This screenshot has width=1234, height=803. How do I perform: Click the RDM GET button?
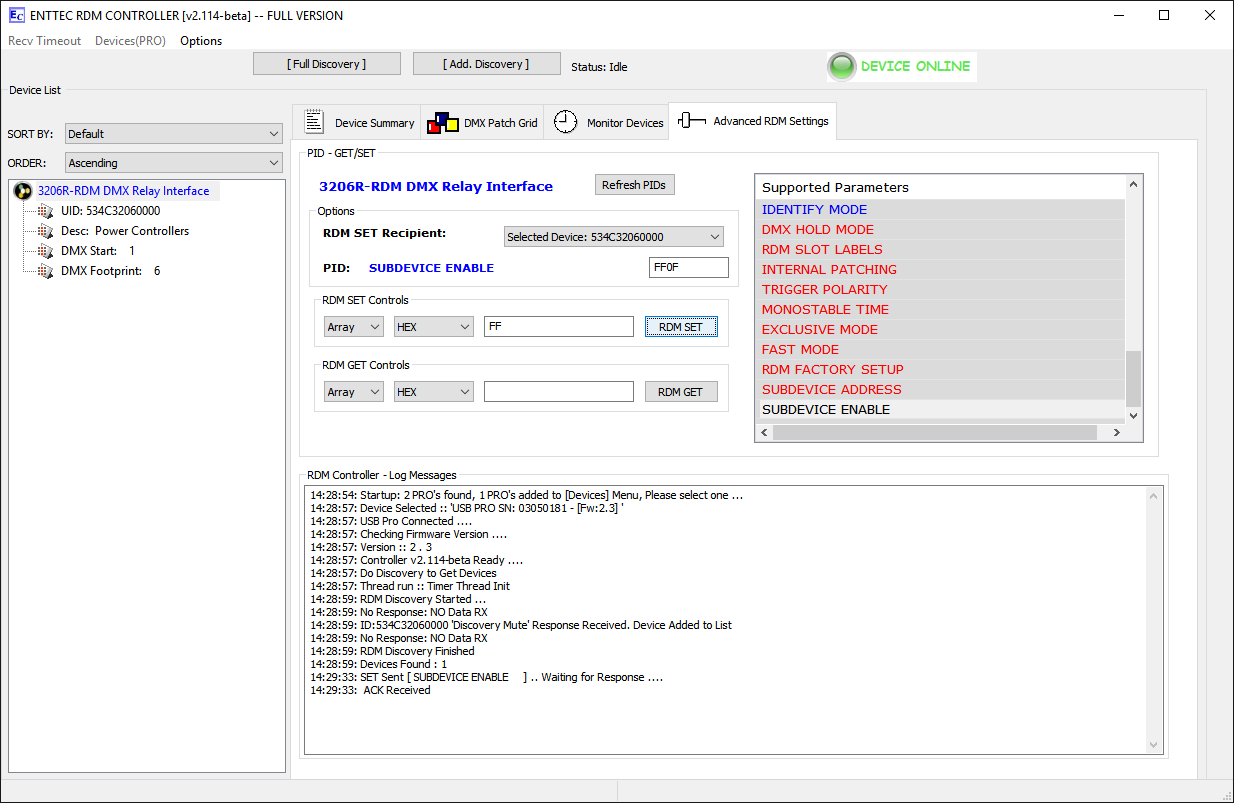click(680, 392)
